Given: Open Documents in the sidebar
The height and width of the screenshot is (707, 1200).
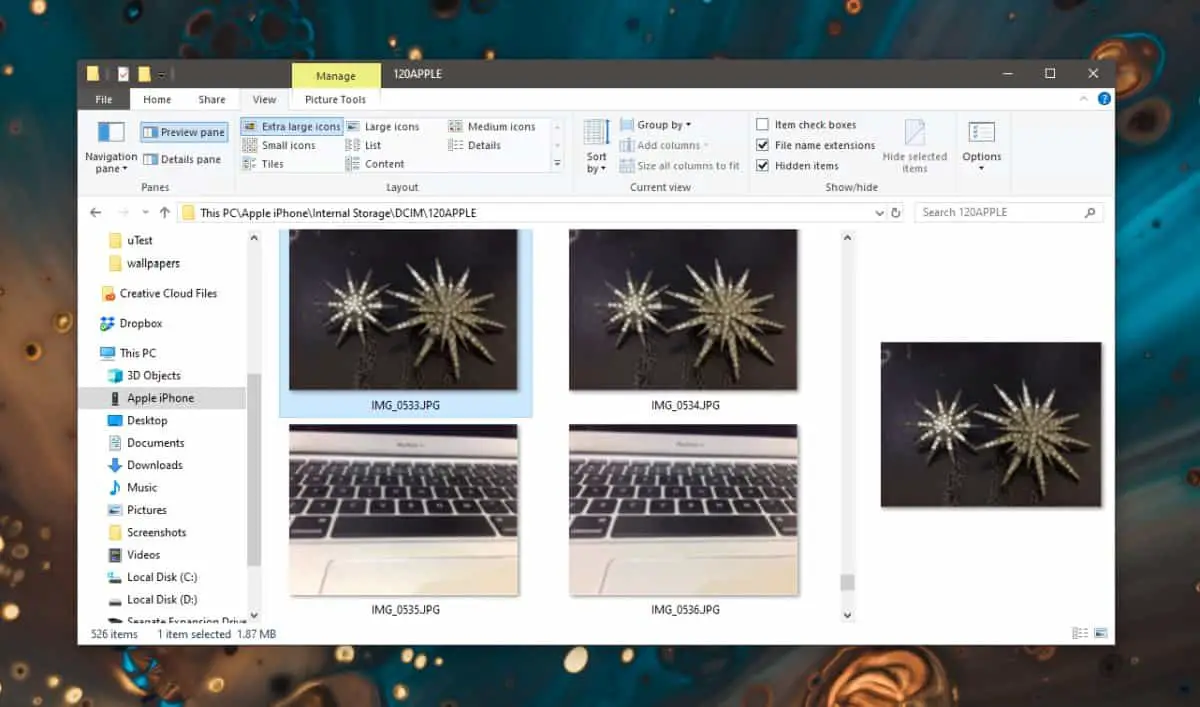Looking at the screenshot, I should [x=146, y=443].
